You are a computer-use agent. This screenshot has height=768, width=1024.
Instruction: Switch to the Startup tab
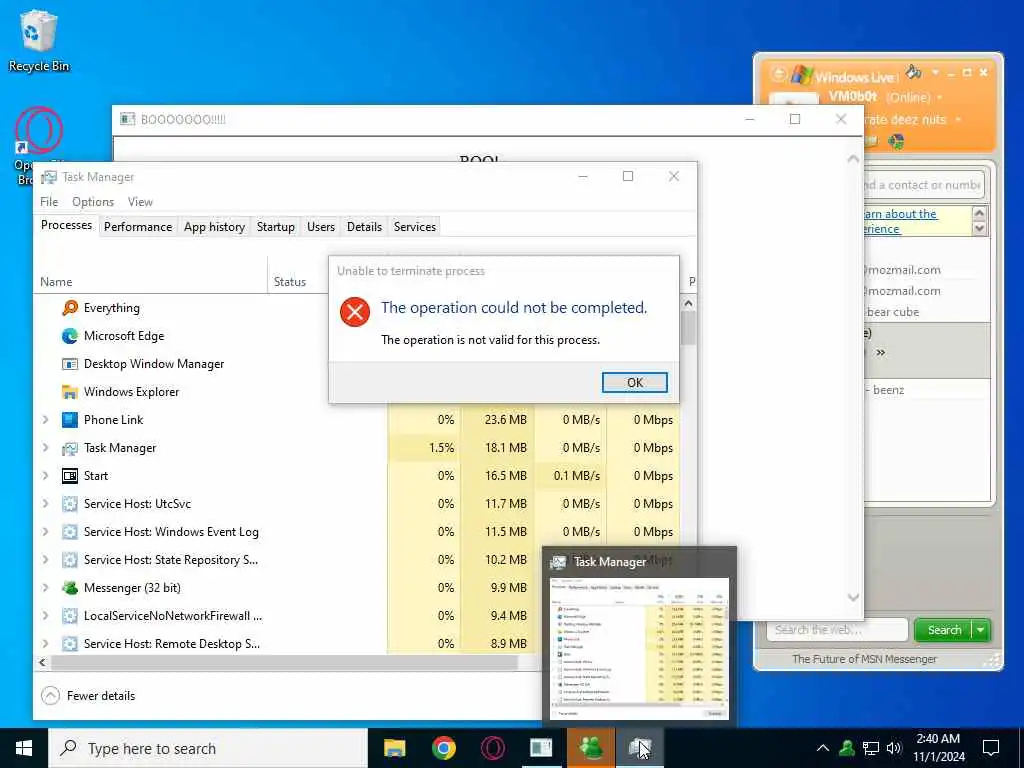[276, 227]
